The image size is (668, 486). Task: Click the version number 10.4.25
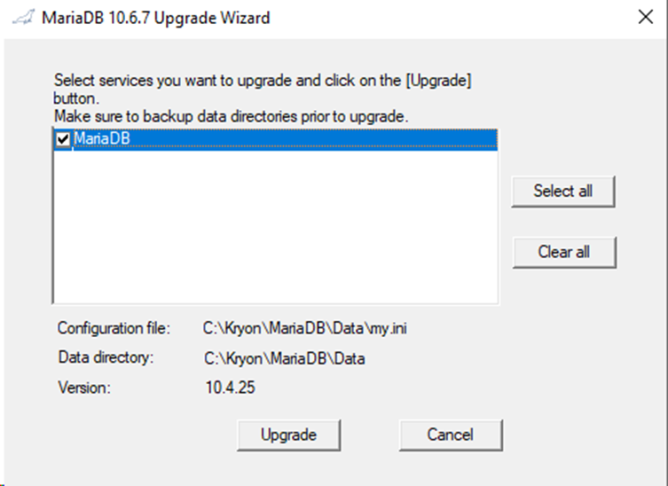tap(230, 388)
